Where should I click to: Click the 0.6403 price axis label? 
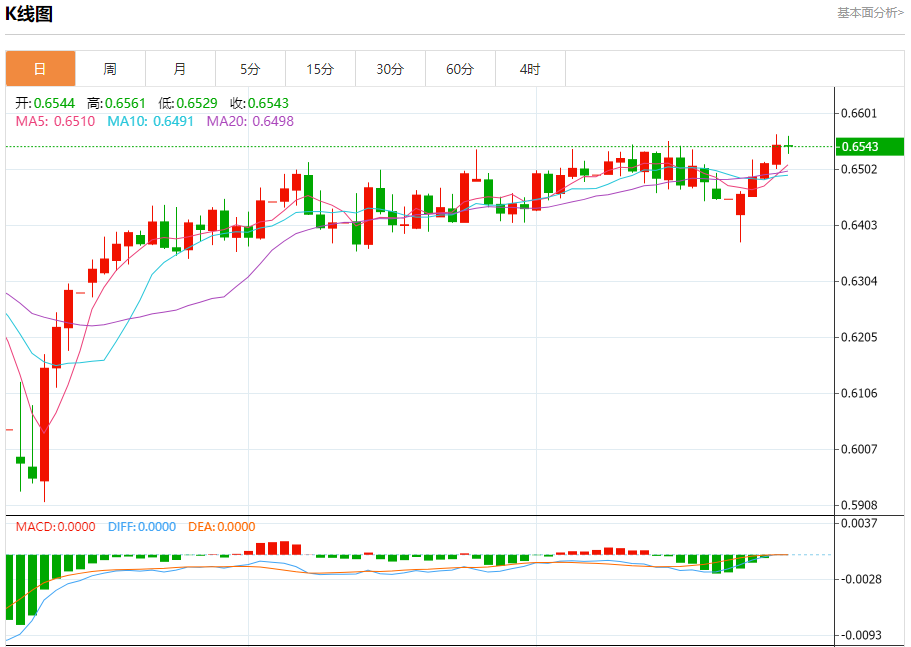click(859, 225)
